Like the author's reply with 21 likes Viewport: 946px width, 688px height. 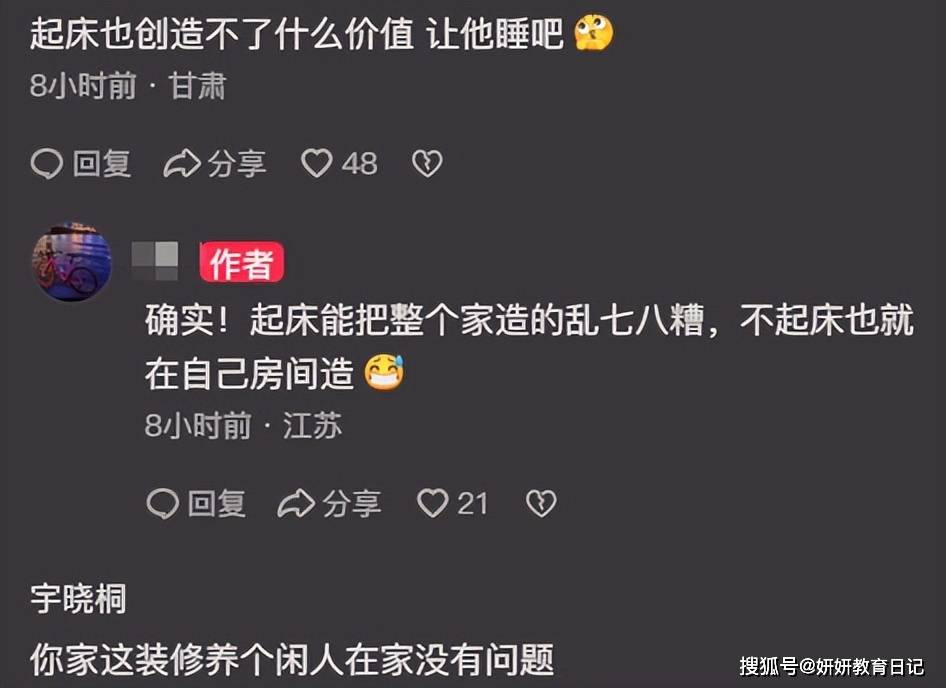[433, 503]
